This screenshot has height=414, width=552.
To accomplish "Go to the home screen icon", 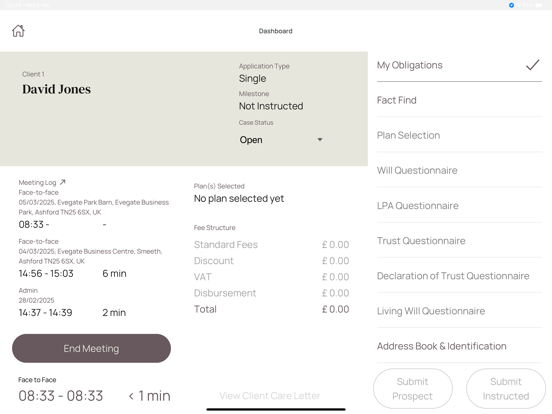I will 18,31.
